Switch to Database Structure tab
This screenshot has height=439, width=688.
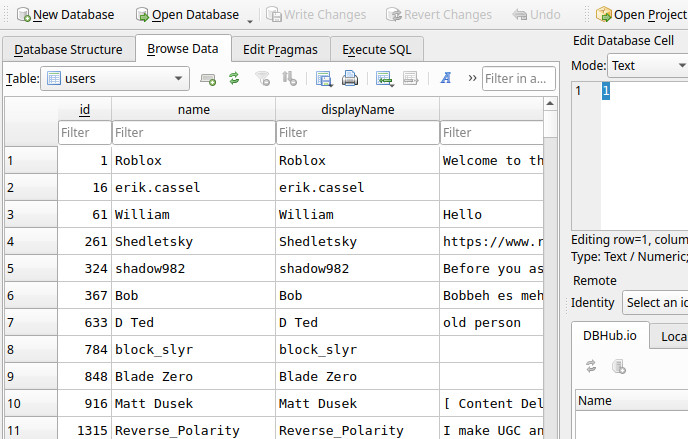[68, 50]
